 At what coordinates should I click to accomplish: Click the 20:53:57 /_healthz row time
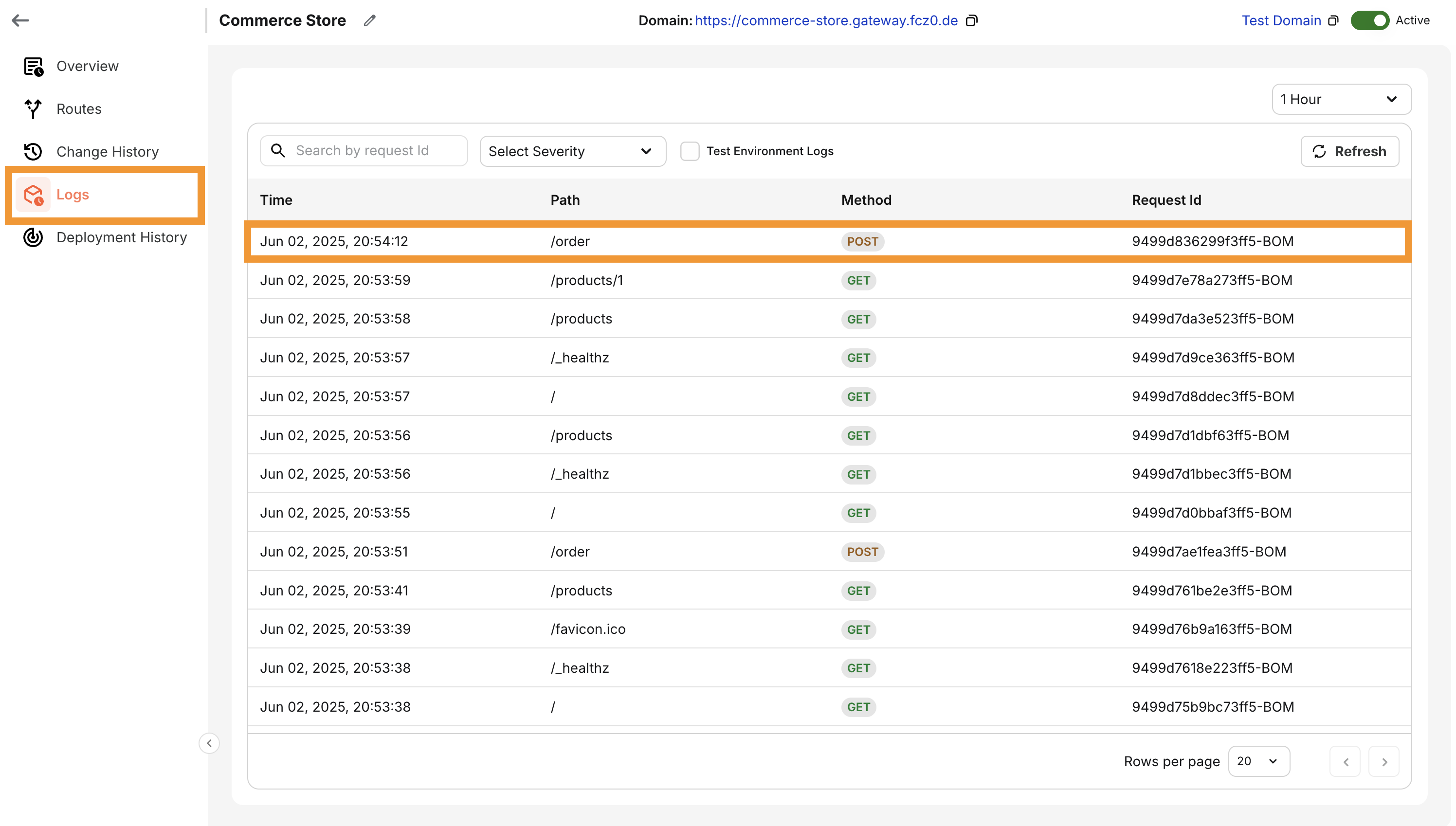334,358
